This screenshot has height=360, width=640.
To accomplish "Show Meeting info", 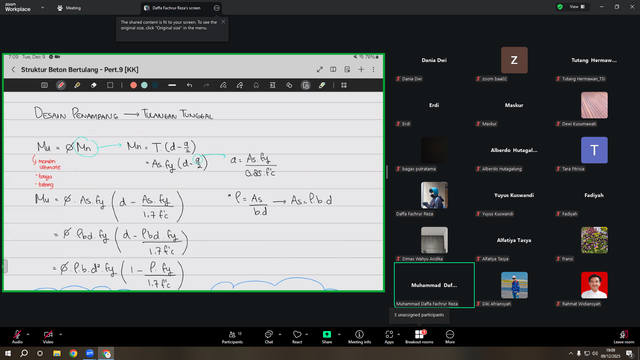I will click(x=360, y=337).
